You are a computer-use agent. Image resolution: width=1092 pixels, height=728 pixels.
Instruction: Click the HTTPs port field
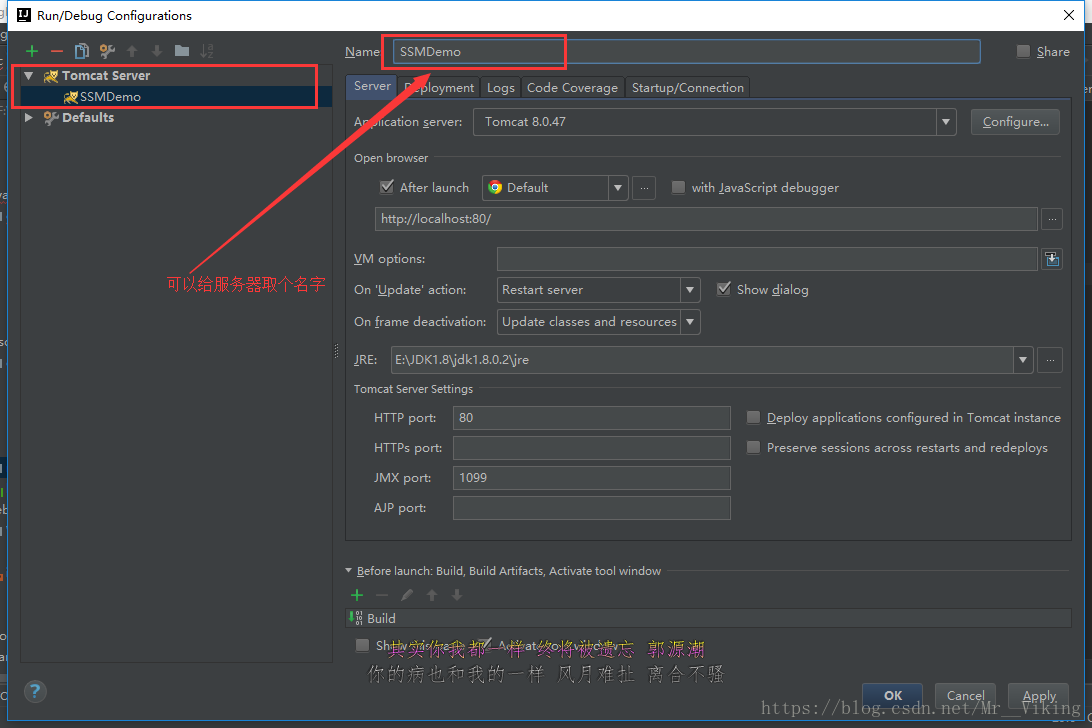click(x=591, y=448)
